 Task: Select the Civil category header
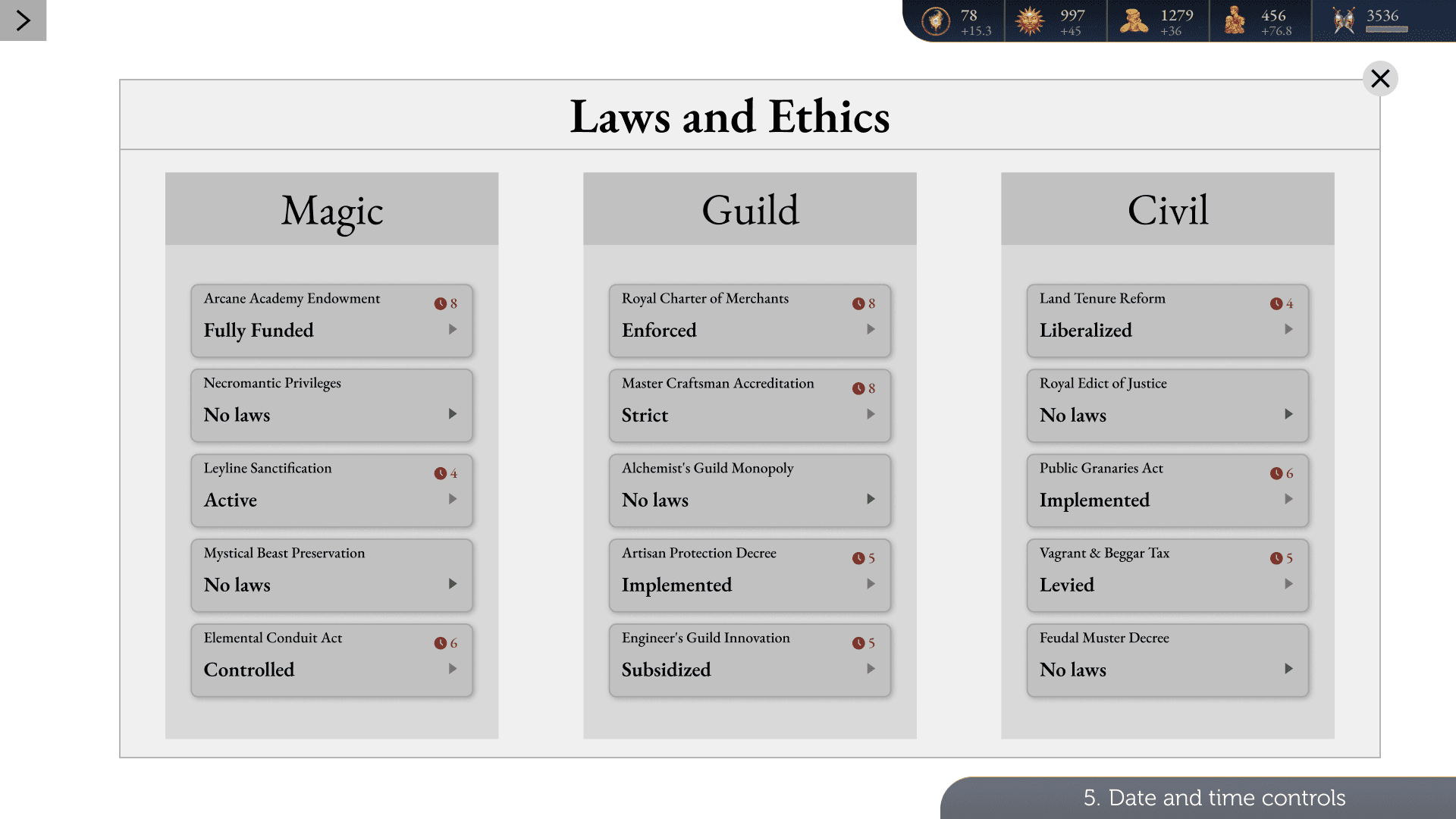tap(1167, 209)
